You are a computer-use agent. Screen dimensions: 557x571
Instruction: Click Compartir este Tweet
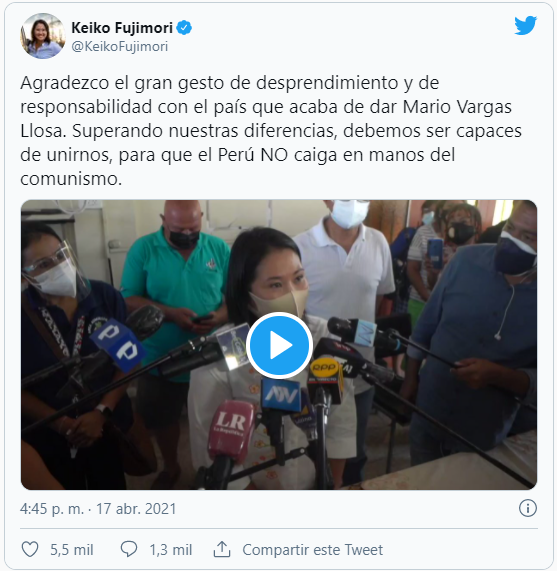[x=313, y=550]
